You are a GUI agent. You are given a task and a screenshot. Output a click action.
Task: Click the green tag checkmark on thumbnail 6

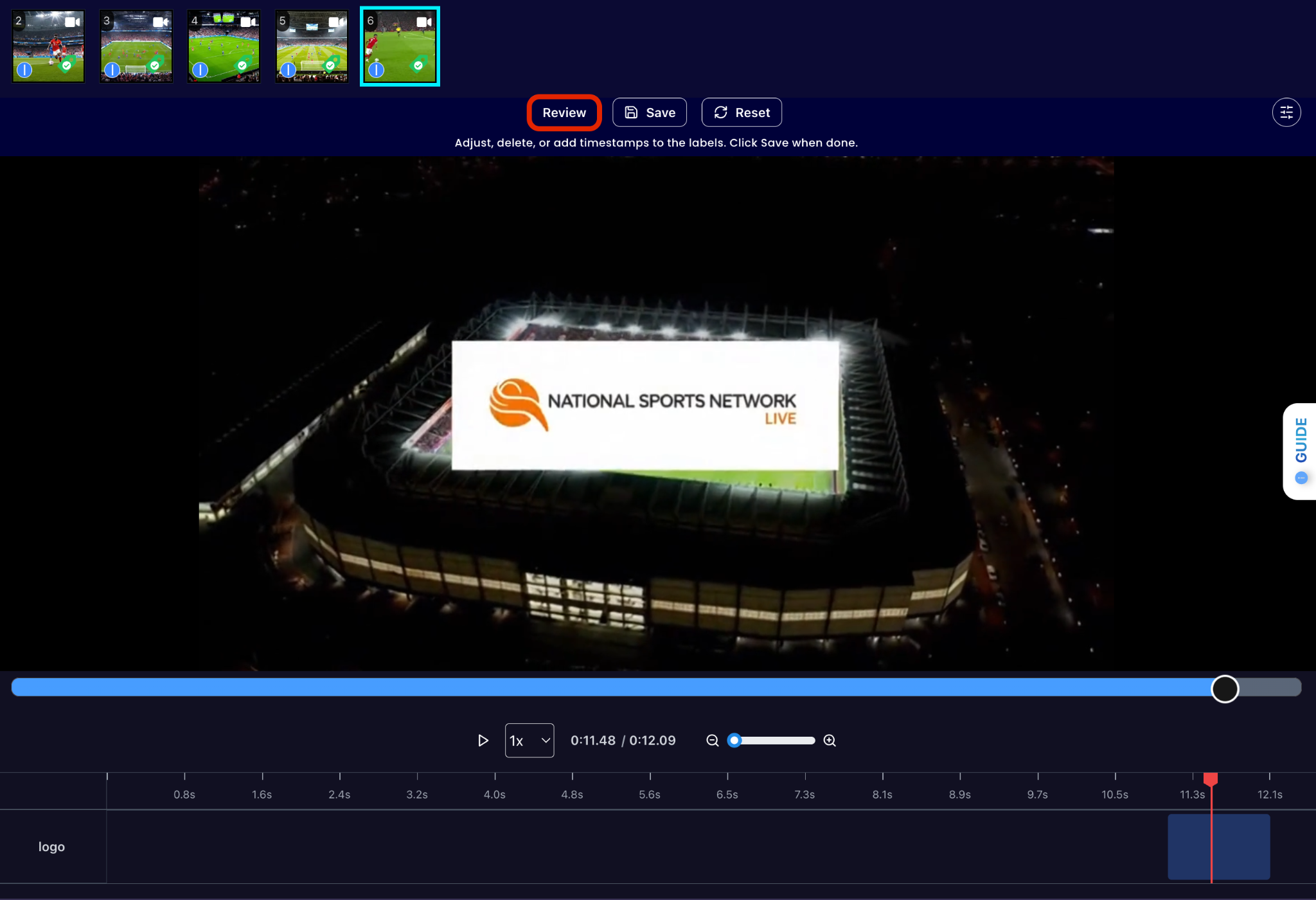pyautogui.click(x=418, y=65)
